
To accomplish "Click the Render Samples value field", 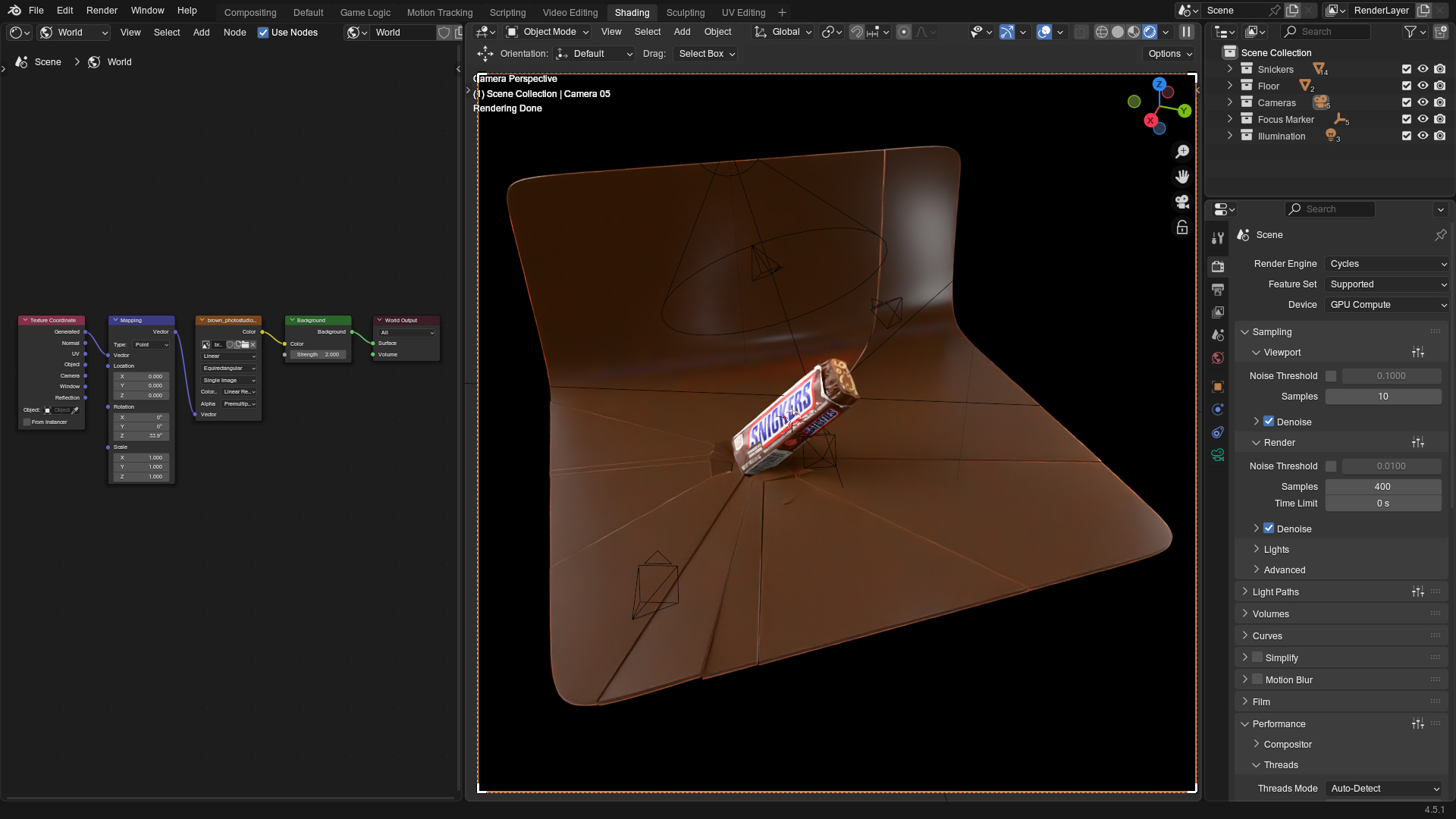I will click(1383, 487).
